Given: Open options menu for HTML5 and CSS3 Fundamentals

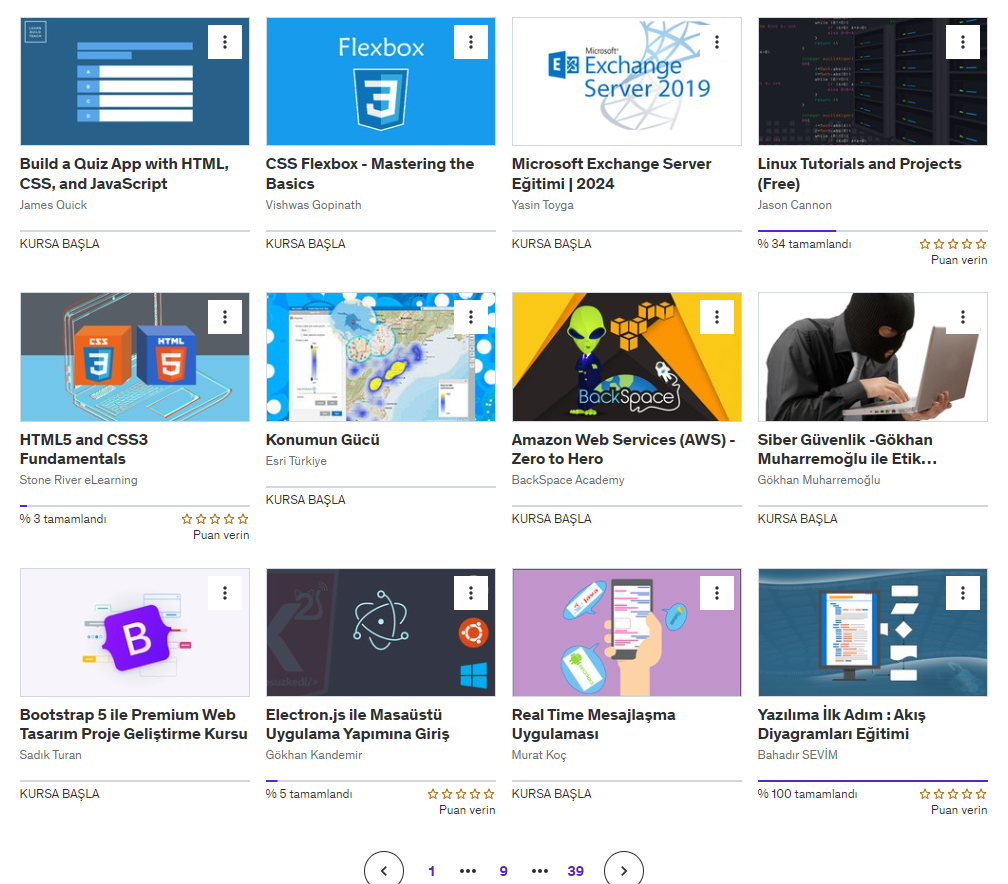Looking at the screenshot, I should pos(225,317).
